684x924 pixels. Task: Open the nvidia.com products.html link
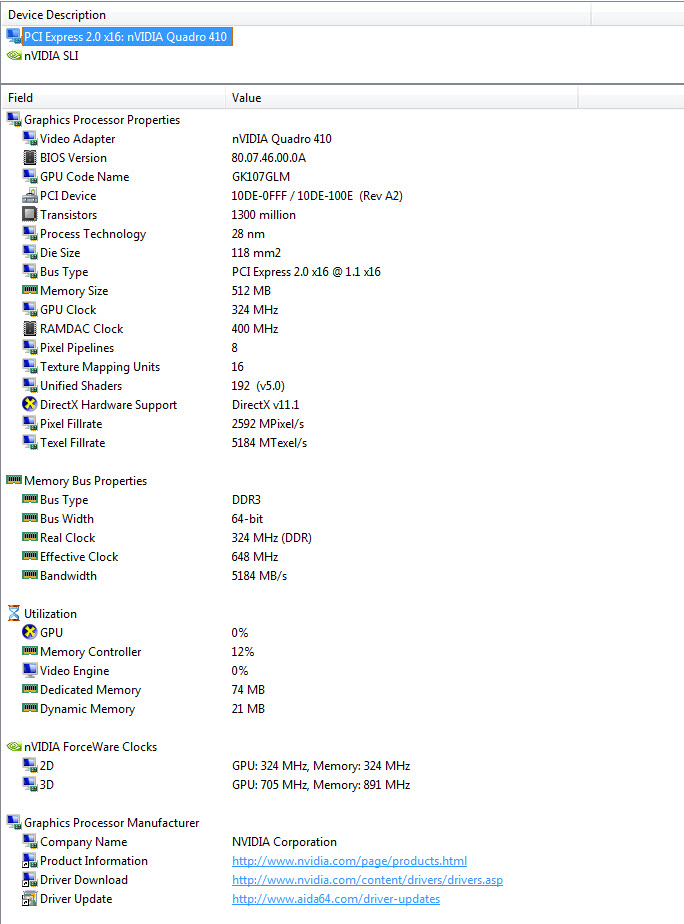(x=349, y=861)
